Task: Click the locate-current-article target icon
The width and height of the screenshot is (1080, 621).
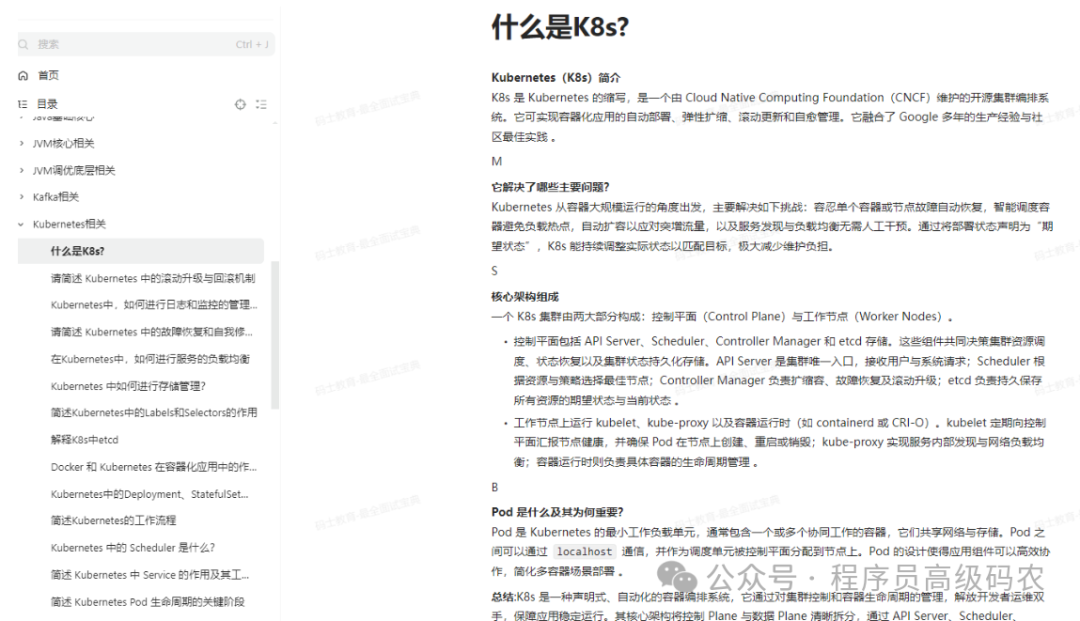Action: pos(240,103)
